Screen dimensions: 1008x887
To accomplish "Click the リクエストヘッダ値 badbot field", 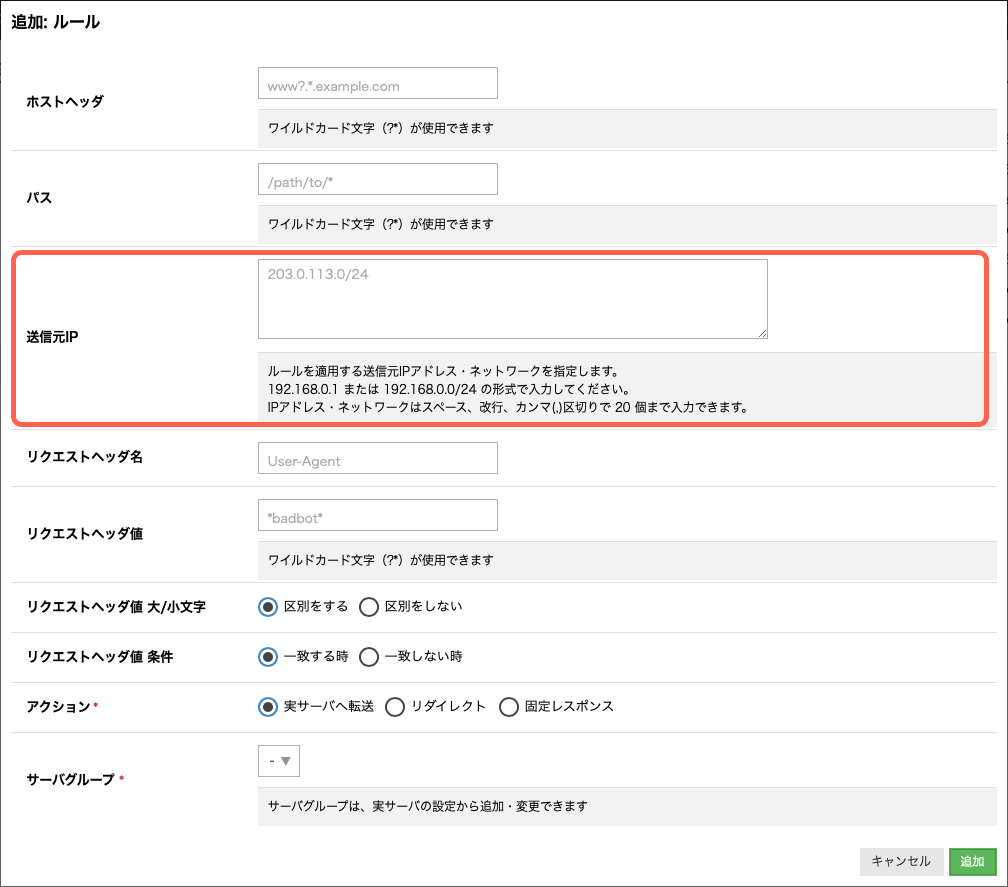I will point(377,515).
